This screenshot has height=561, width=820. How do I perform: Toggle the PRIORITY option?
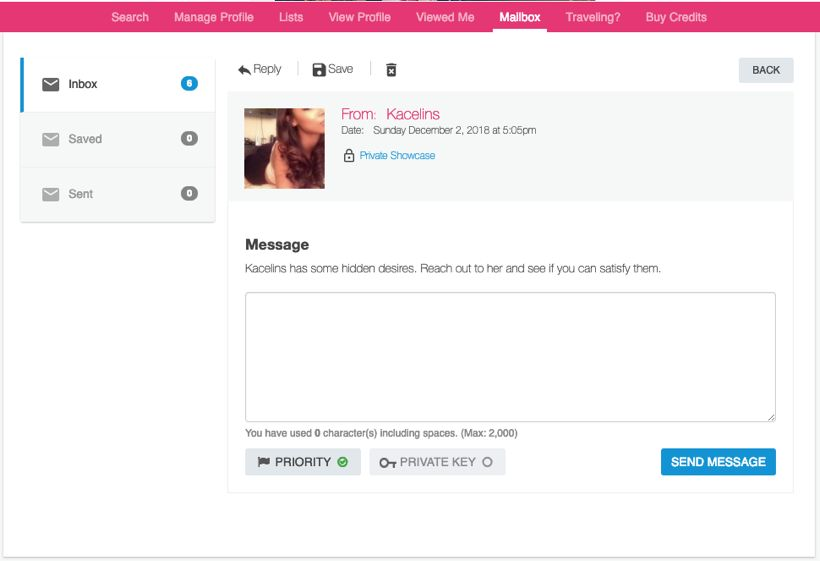pyautogui.click(x=303, y=462)
